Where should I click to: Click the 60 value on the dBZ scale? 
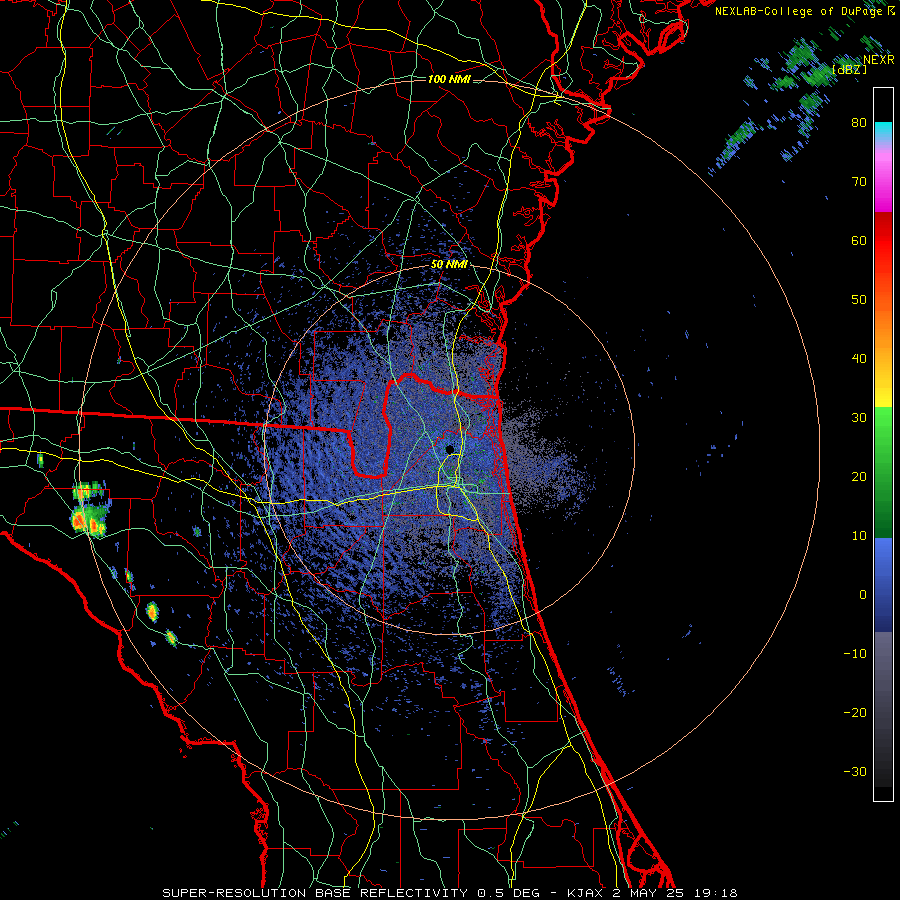[859, 240]
